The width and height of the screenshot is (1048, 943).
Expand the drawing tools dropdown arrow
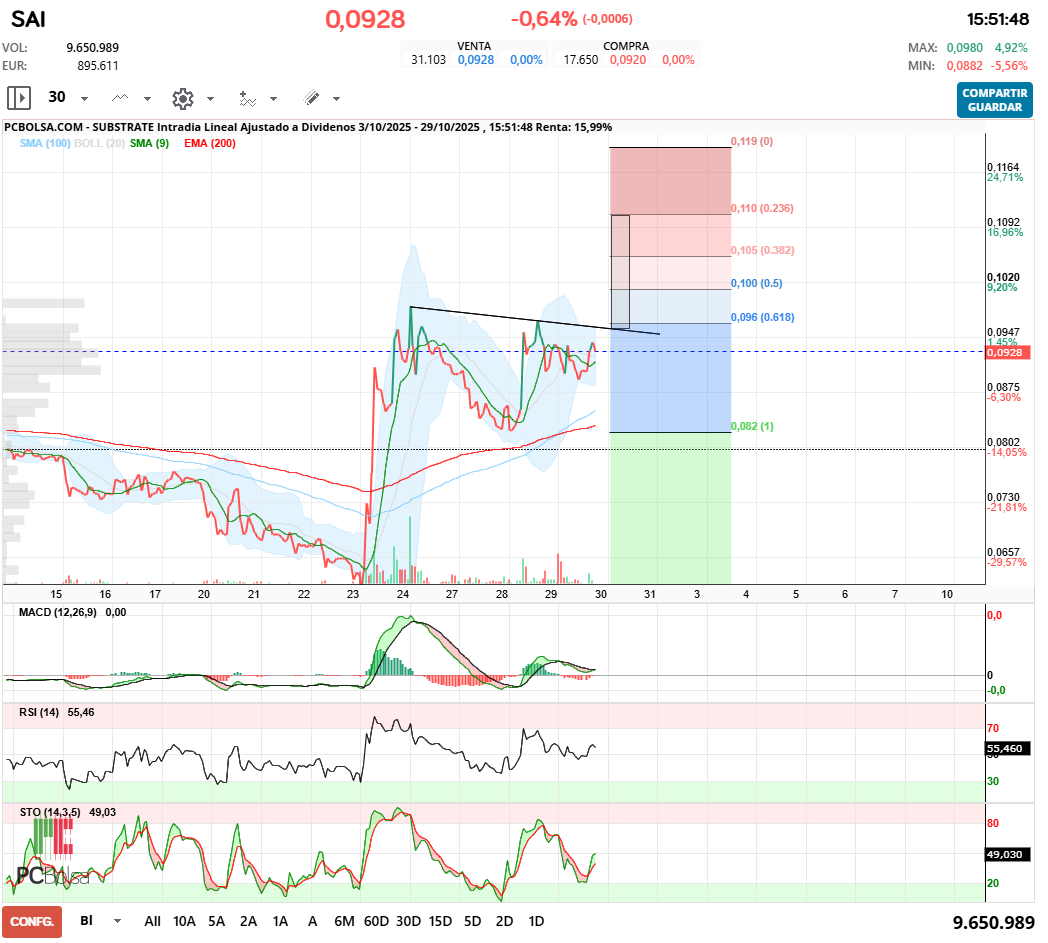click(336, 99)
